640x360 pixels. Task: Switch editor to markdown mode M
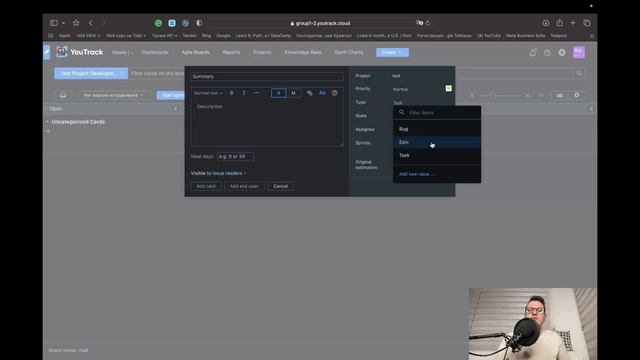(x=293, y=93)
